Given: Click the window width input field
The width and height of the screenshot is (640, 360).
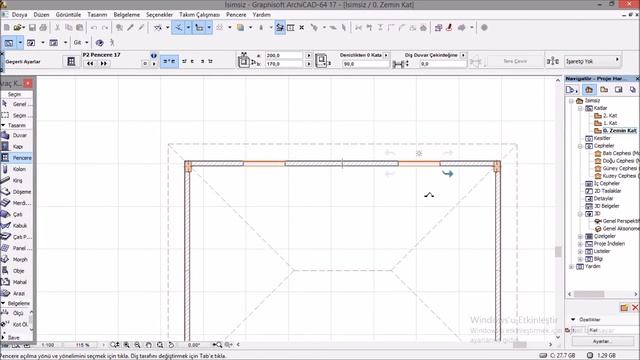Looking at the screenshot, I should [284, 56].
